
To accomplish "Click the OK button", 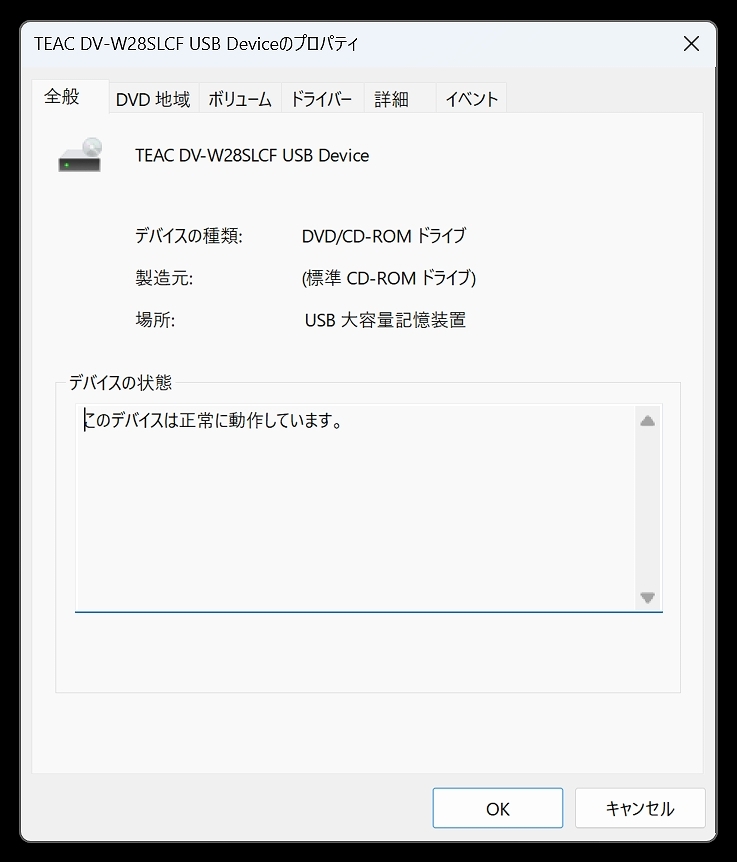I will (497, 808).
